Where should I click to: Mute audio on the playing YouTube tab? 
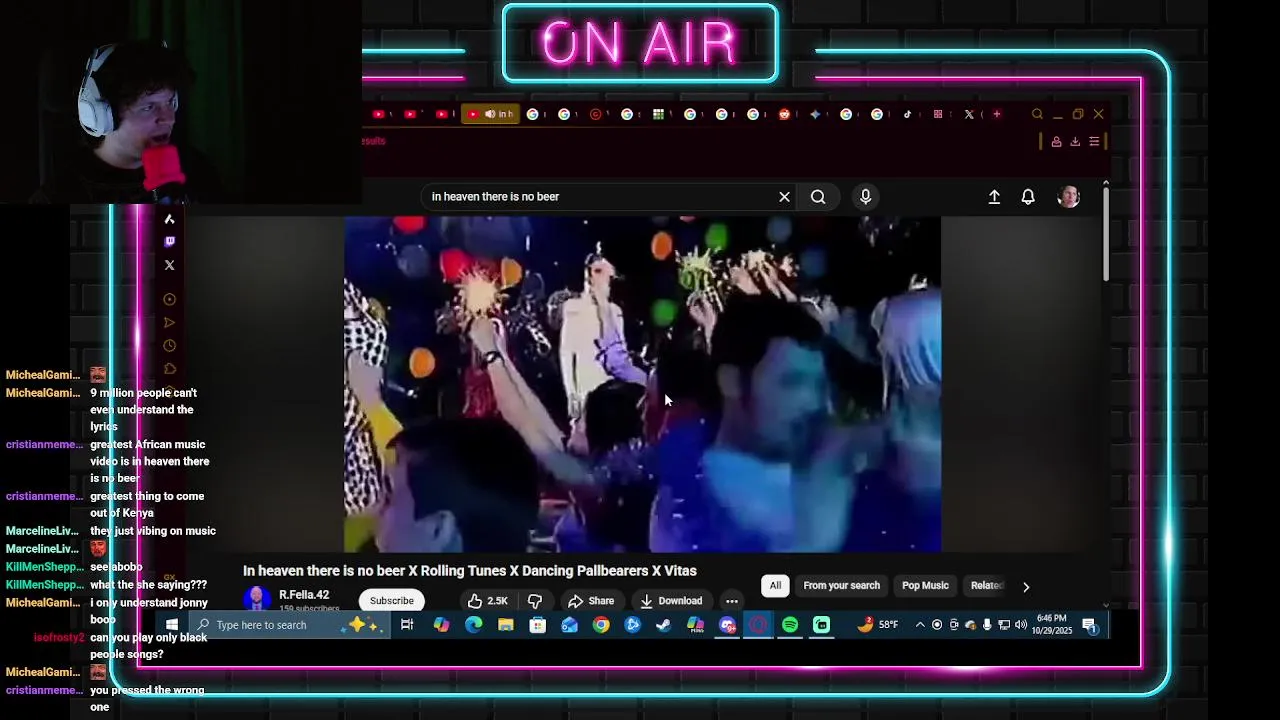(x=490, y=114)
